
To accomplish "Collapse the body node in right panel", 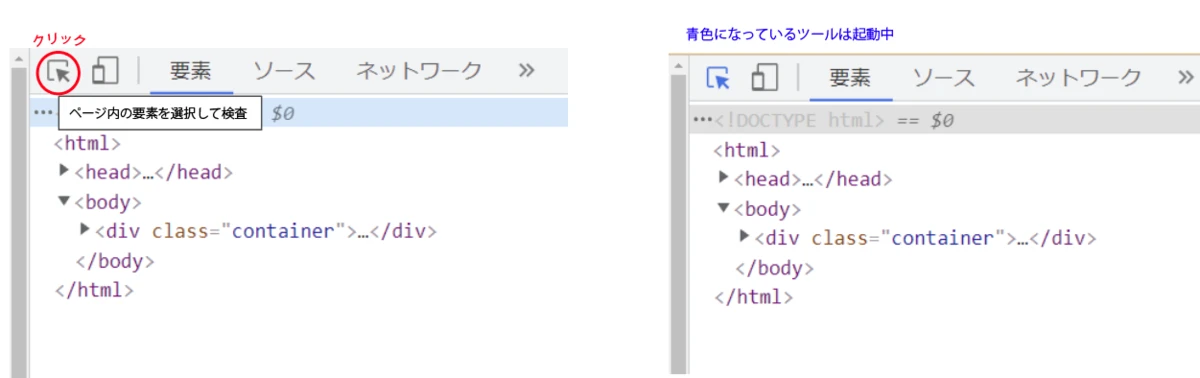I will coord(725,208).
